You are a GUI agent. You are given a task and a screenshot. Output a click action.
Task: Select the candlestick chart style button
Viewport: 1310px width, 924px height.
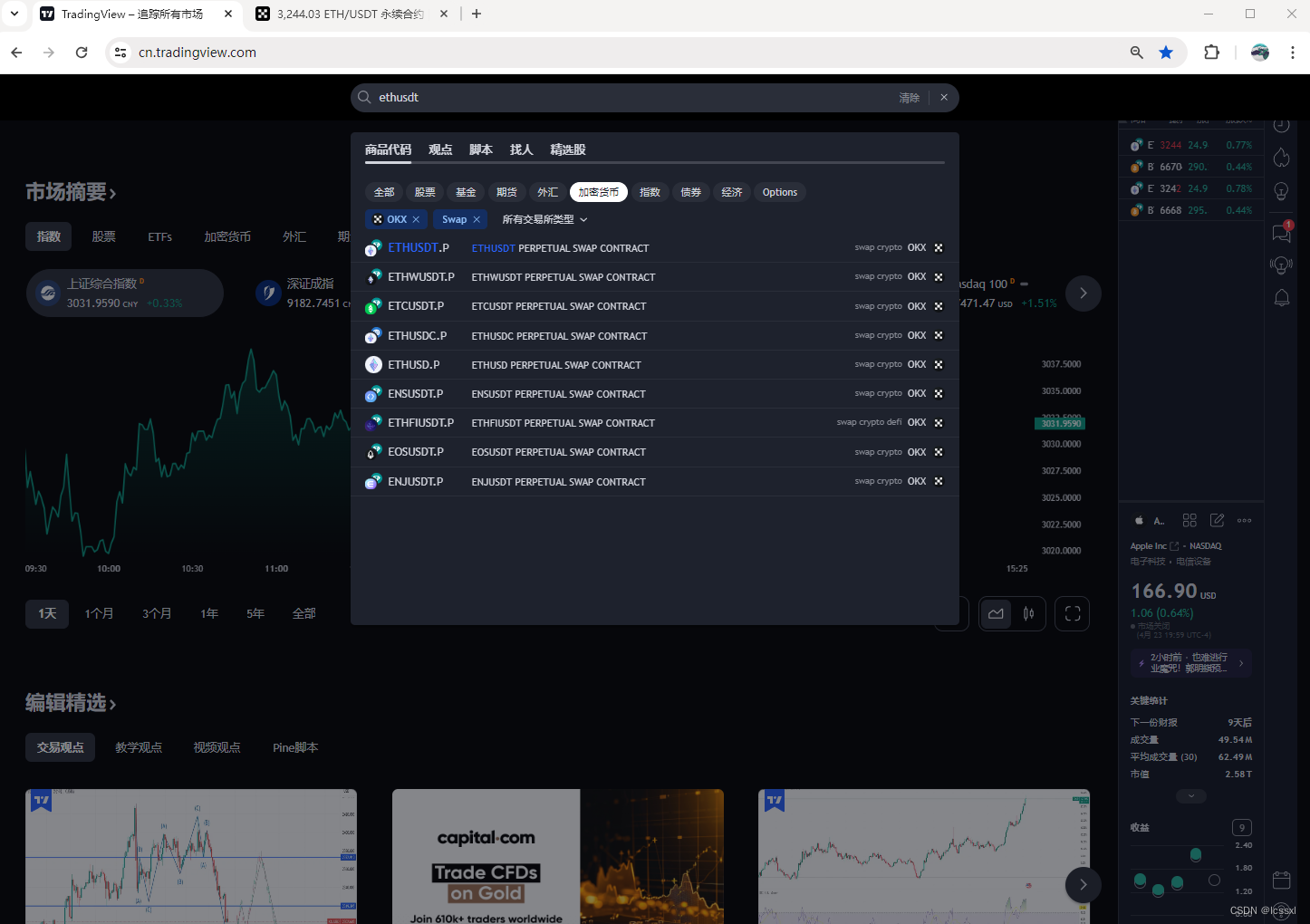tap(1029, 613)
